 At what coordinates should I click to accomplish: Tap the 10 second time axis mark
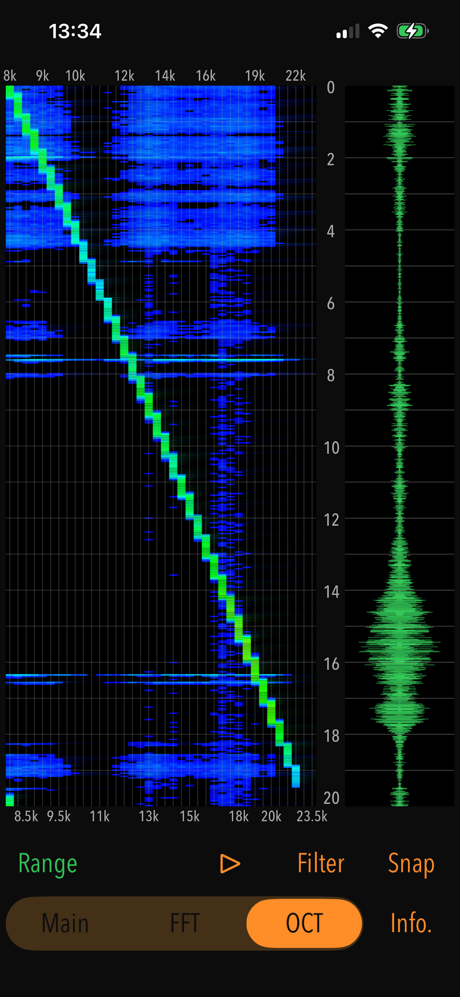[330, 447]
